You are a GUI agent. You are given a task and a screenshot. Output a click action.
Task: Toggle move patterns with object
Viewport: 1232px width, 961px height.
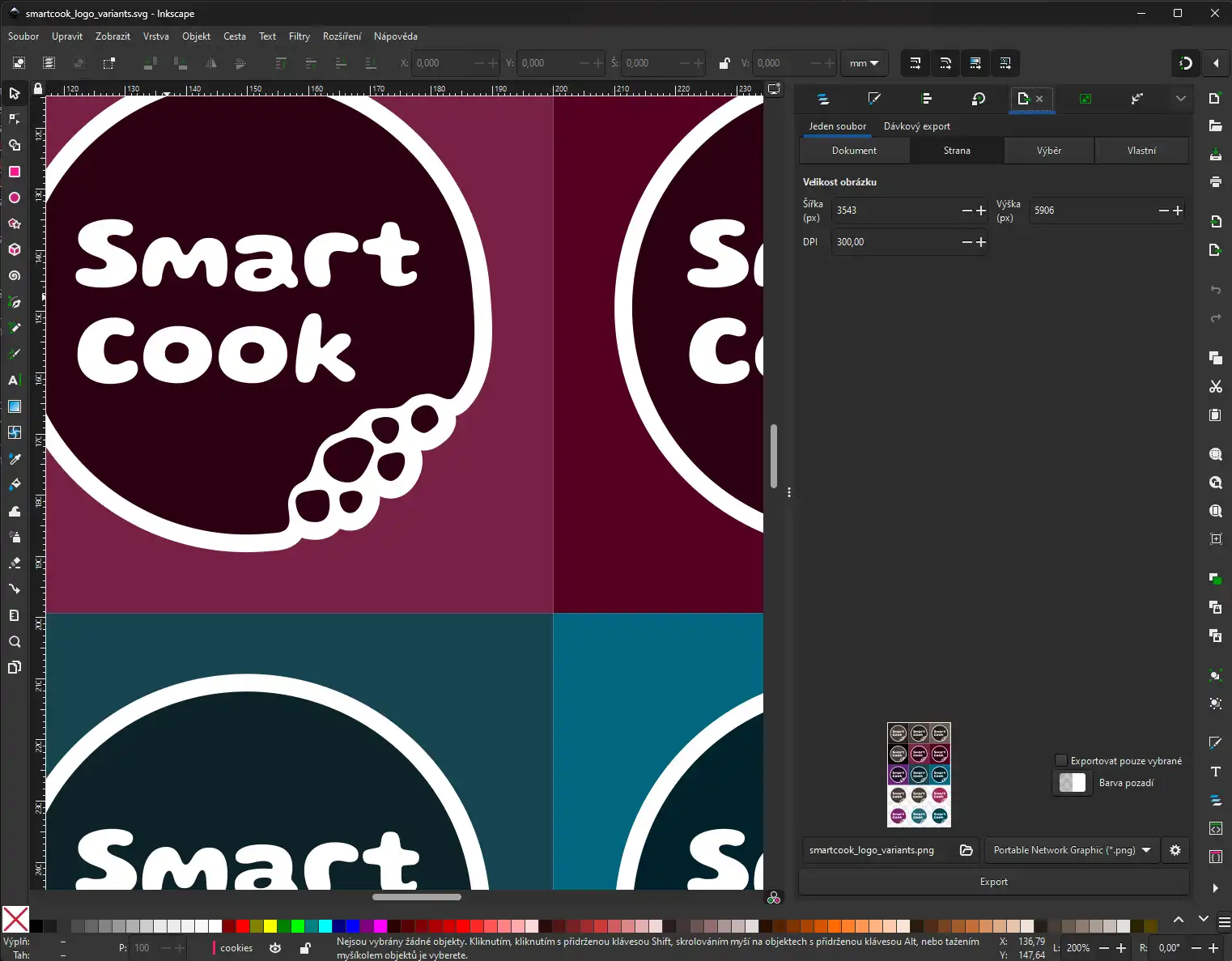click(1005, 63)
